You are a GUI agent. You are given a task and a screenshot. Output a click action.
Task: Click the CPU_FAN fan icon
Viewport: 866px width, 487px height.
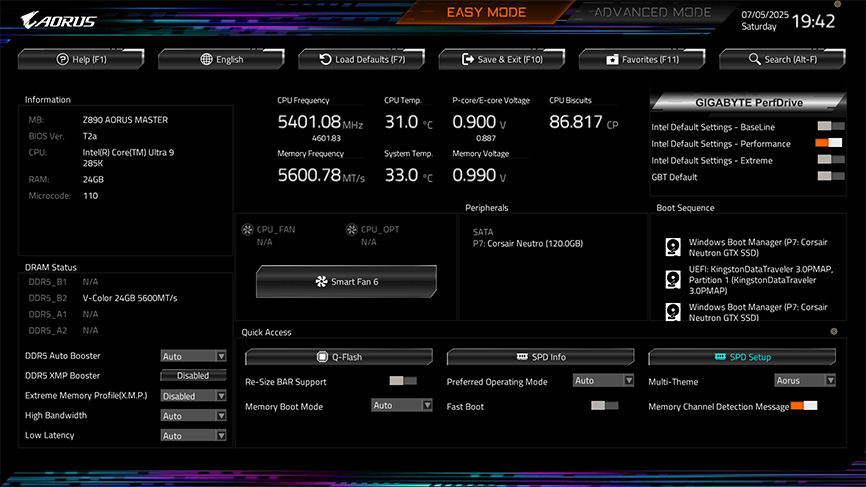coord(248,230)
